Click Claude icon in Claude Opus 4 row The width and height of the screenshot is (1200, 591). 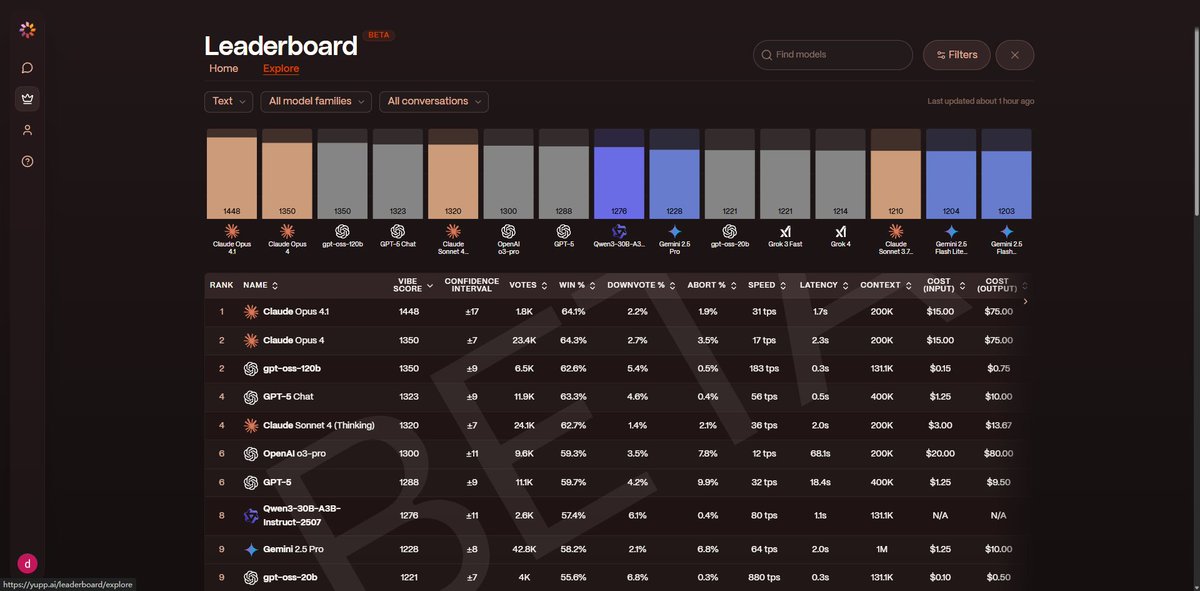251,340
